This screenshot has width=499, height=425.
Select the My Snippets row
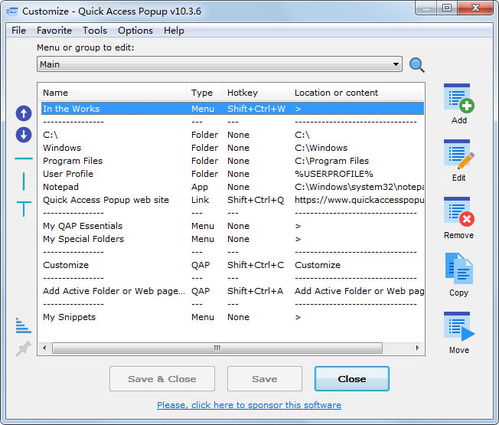tap(232, 317)
